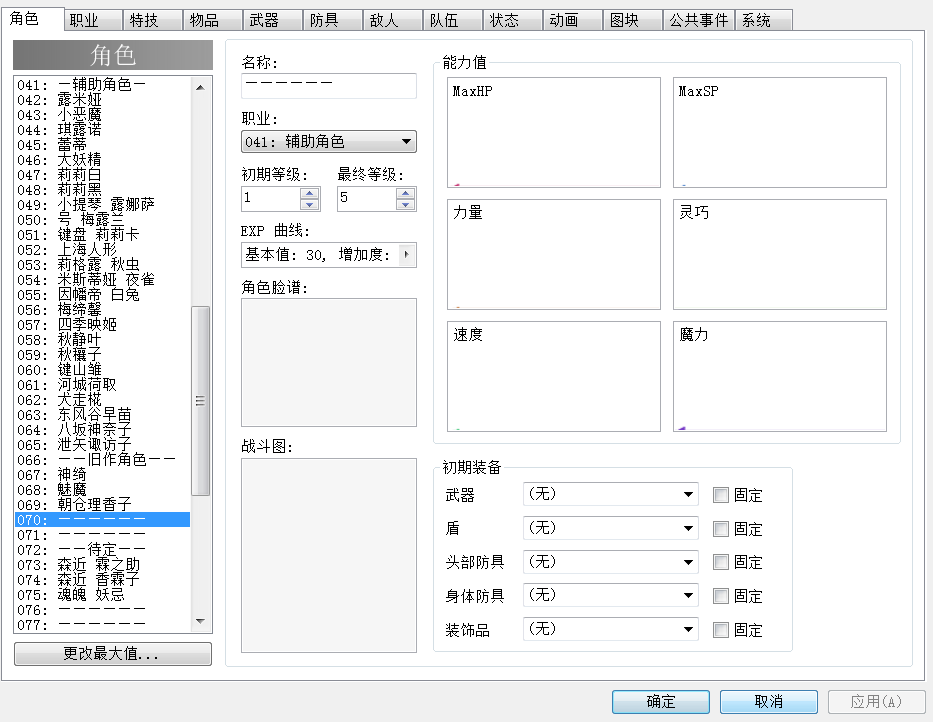Click the actor list scrollbar thumb
The width and height of the screenshot is (933, 722).
[x=201, y=401]
